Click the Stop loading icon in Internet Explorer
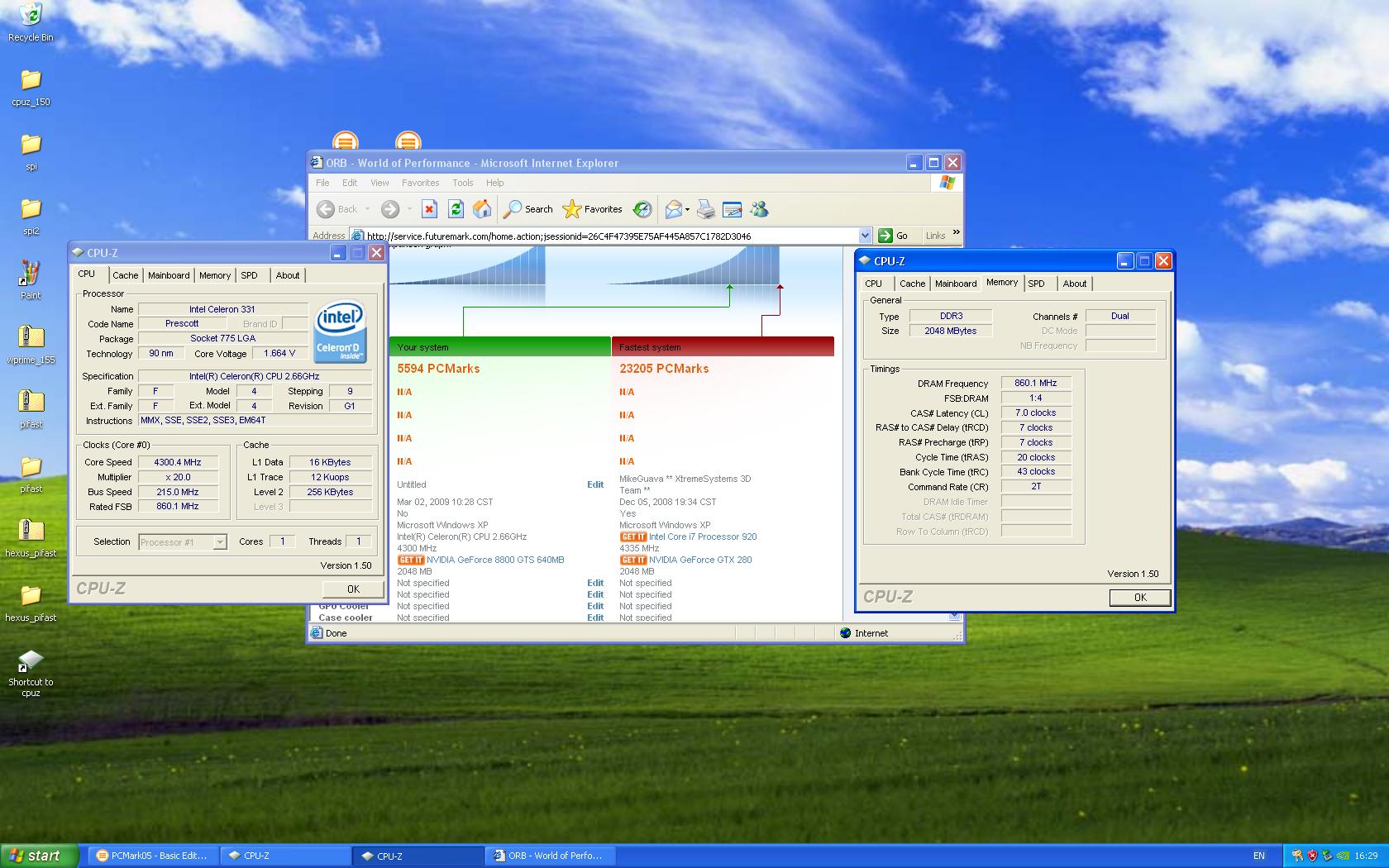The width and height of the screenshot is (1389, 868). (x=429, y=209)
